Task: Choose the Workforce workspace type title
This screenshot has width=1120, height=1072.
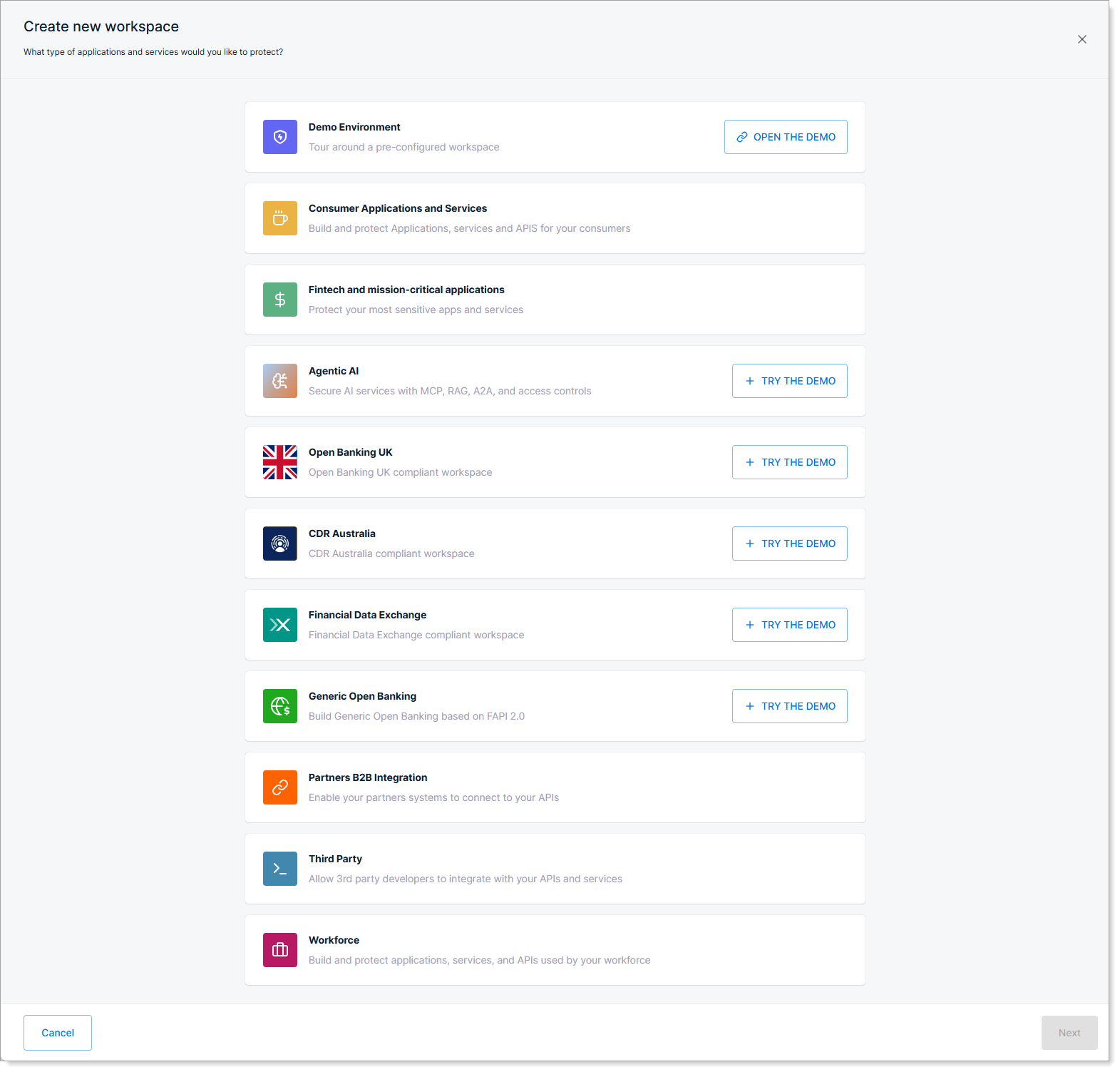Action: point(334,940)
